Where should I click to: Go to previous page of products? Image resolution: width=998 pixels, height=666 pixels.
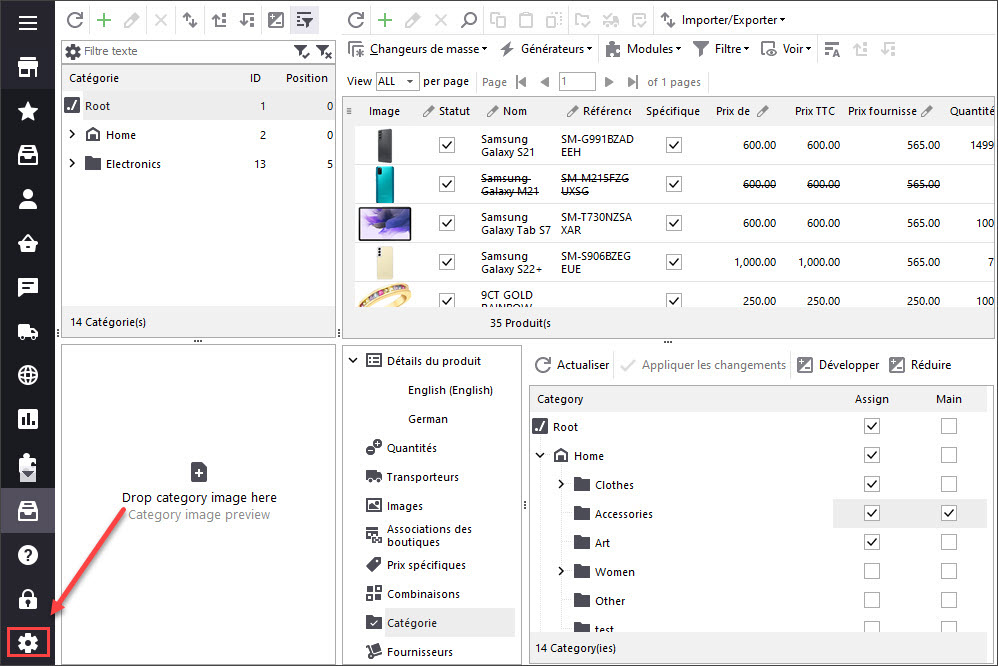point(544,81)
